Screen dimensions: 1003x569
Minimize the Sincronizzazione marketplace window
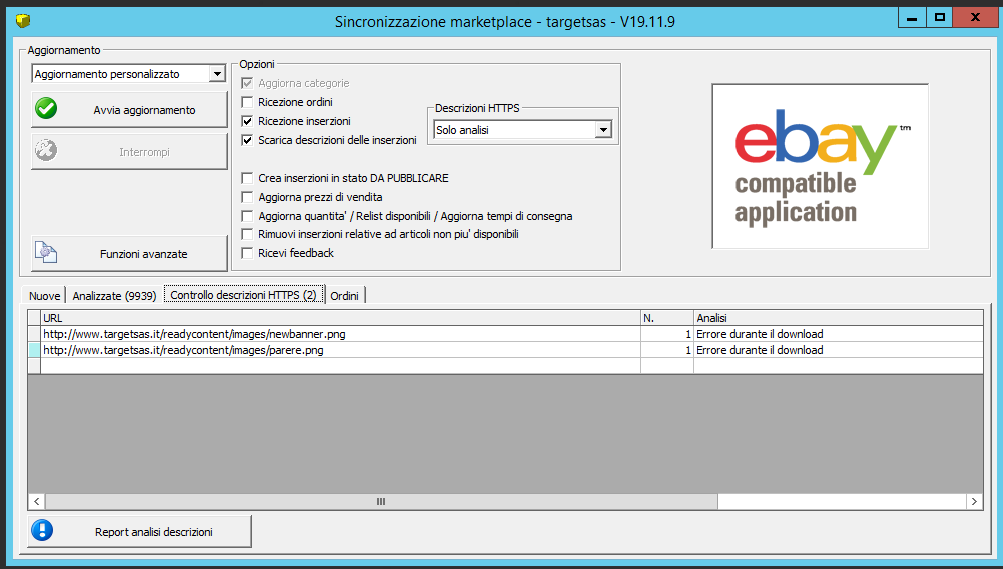point(912,18)
